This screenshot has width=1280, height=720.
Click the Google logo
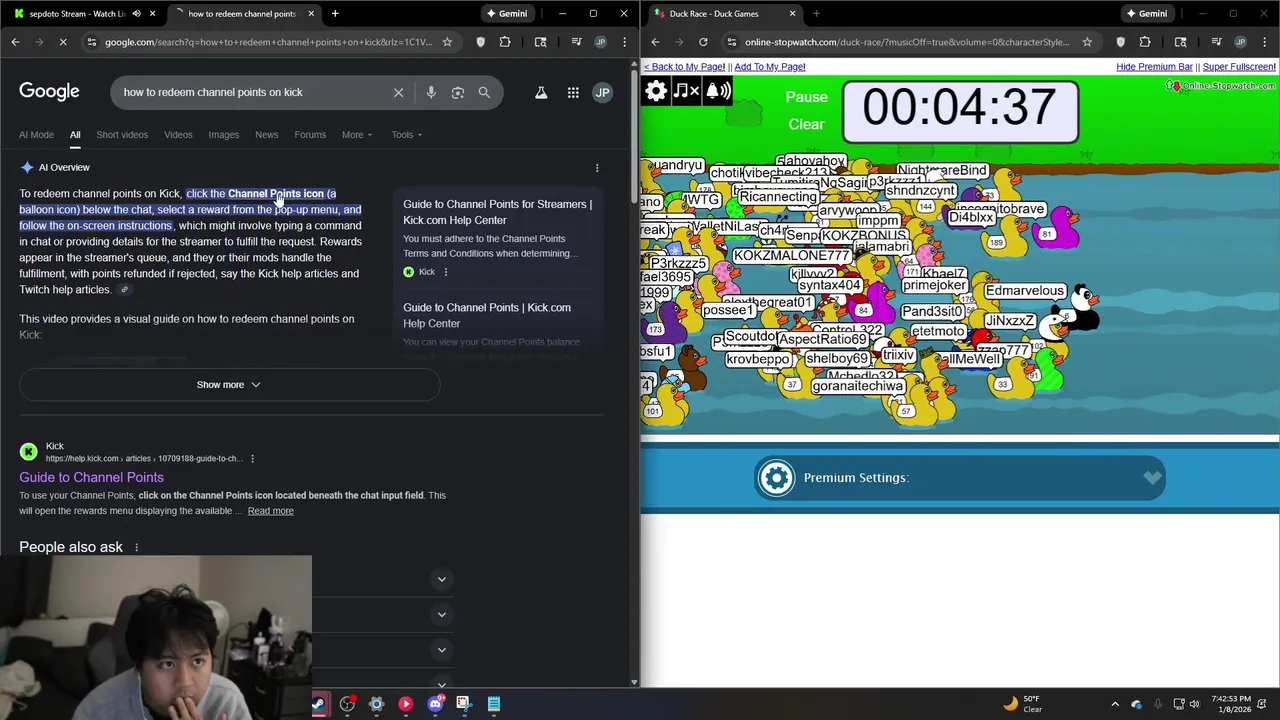(49, 91)
